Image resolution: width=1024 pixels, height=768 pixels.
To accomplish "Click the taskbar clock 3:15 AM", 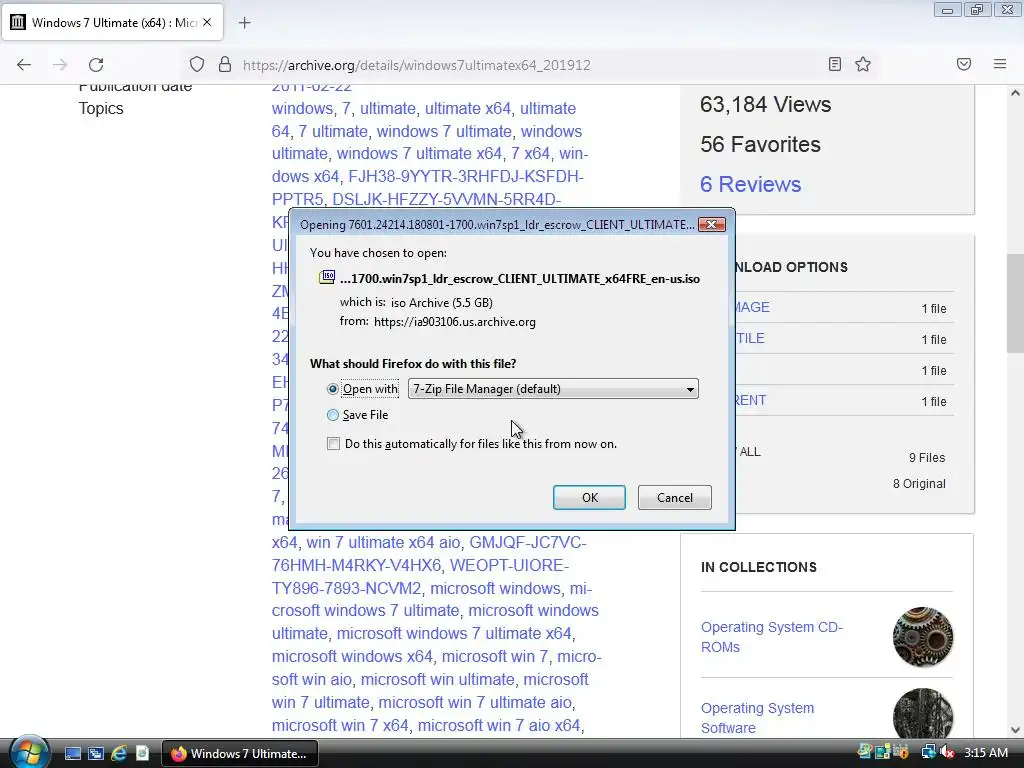I will pos(985,752).
